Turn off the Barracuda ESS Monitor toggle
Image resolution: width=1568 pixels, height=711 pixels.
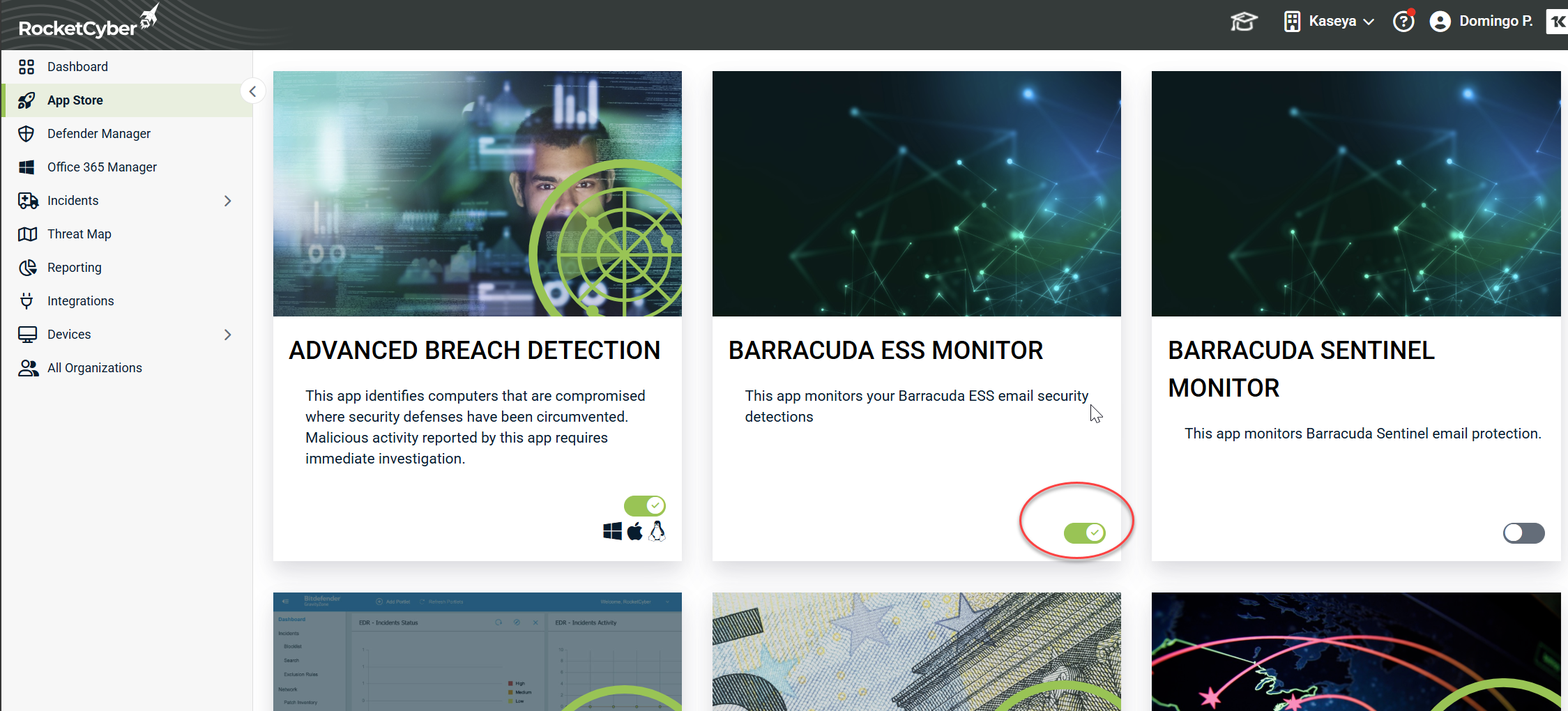pos(1084,533)
